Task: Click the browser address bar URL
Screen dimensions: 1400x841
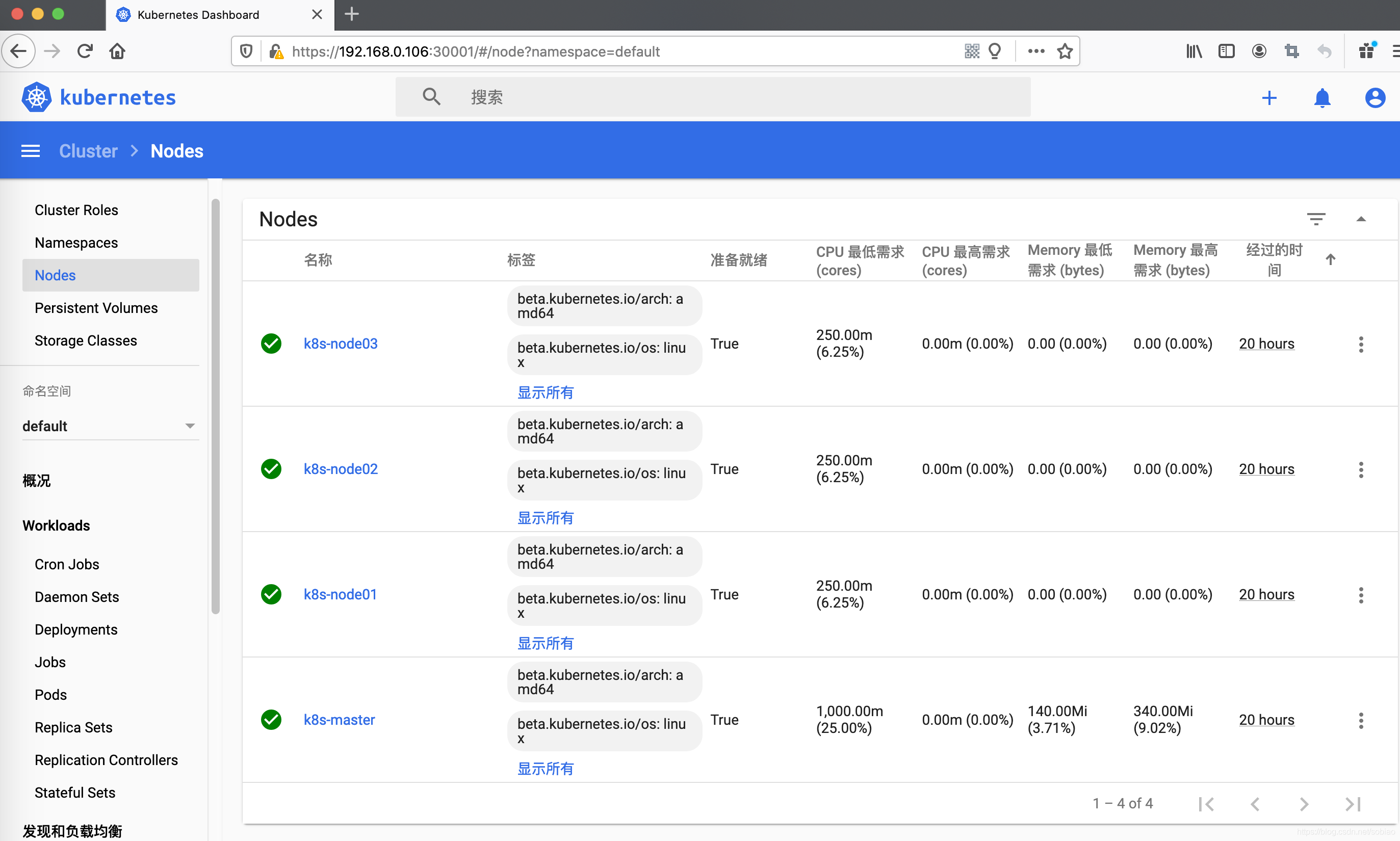Action: [x=475, y=51]
